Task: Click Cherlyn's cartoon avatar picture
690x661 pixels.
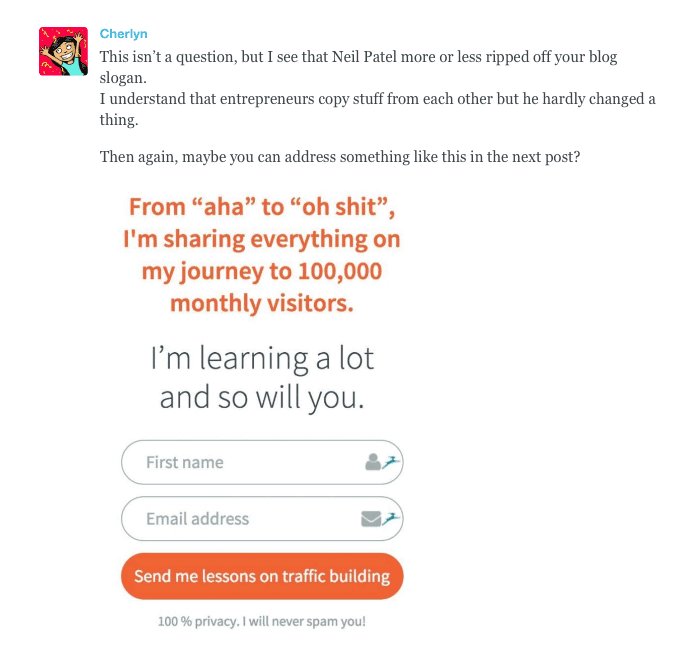Action: click(x=63, y=51)
